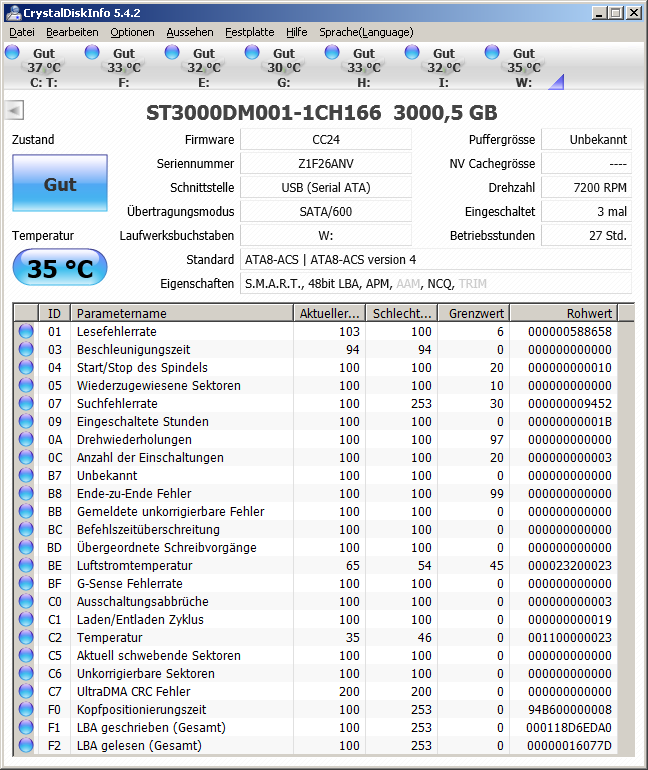The height and width of the screenshot is (770, 648).
Task: Click the Drehzahl field 7200 RPM
Action: tap(587, 188)
